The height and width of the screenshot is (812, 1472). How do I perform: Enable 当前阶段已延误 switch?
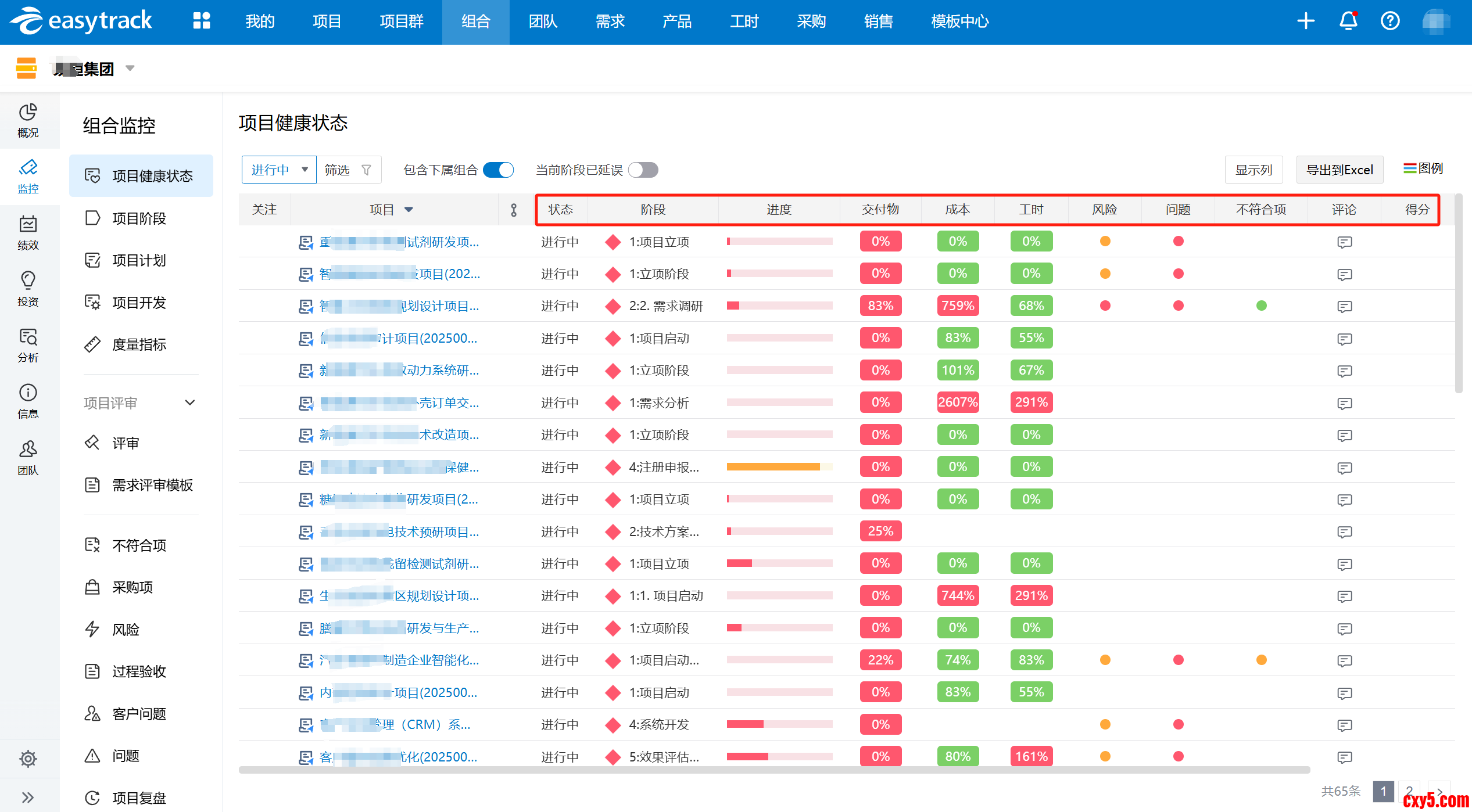tap(643, 170)
